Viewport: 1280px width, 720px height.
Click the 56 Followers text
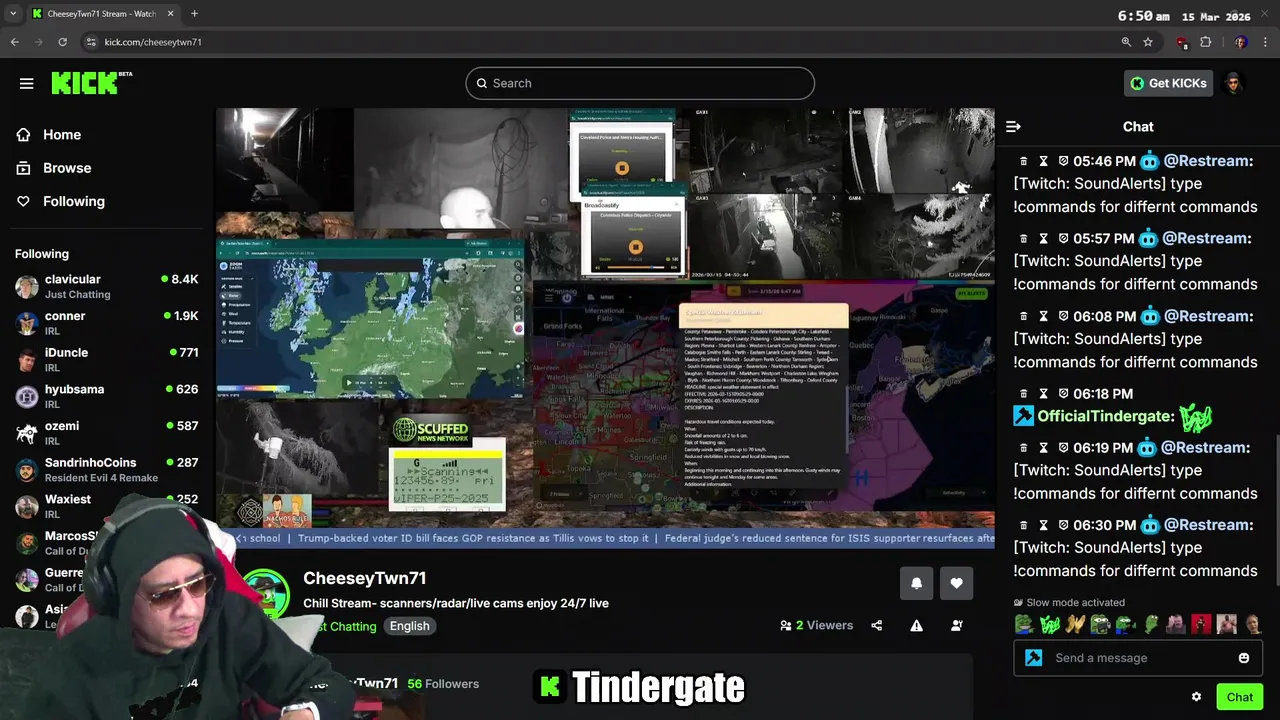[443, 684]
